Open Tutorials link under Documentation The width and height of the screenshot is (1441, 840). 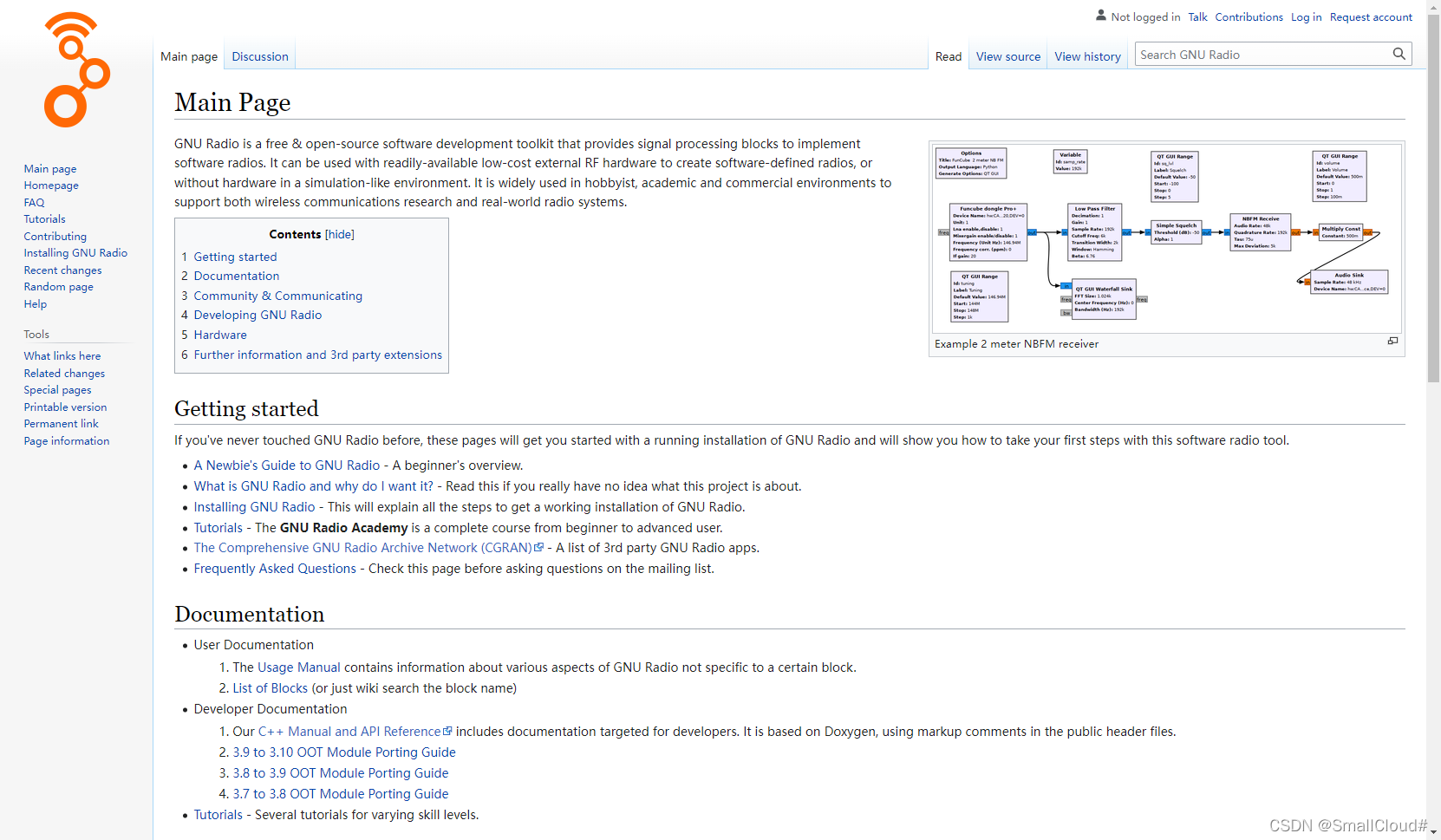pos(218,815)
